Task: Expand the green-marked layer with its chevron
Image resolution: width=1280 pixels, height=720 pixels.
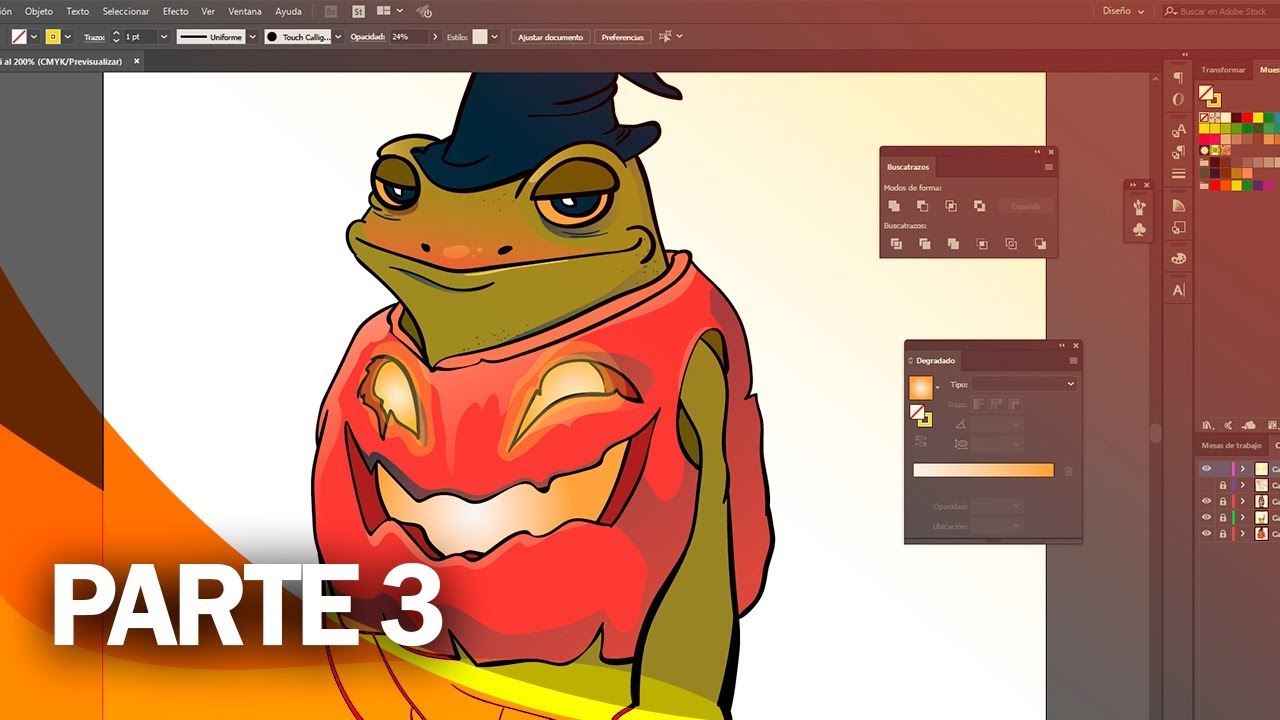Action: (1243, 517)
